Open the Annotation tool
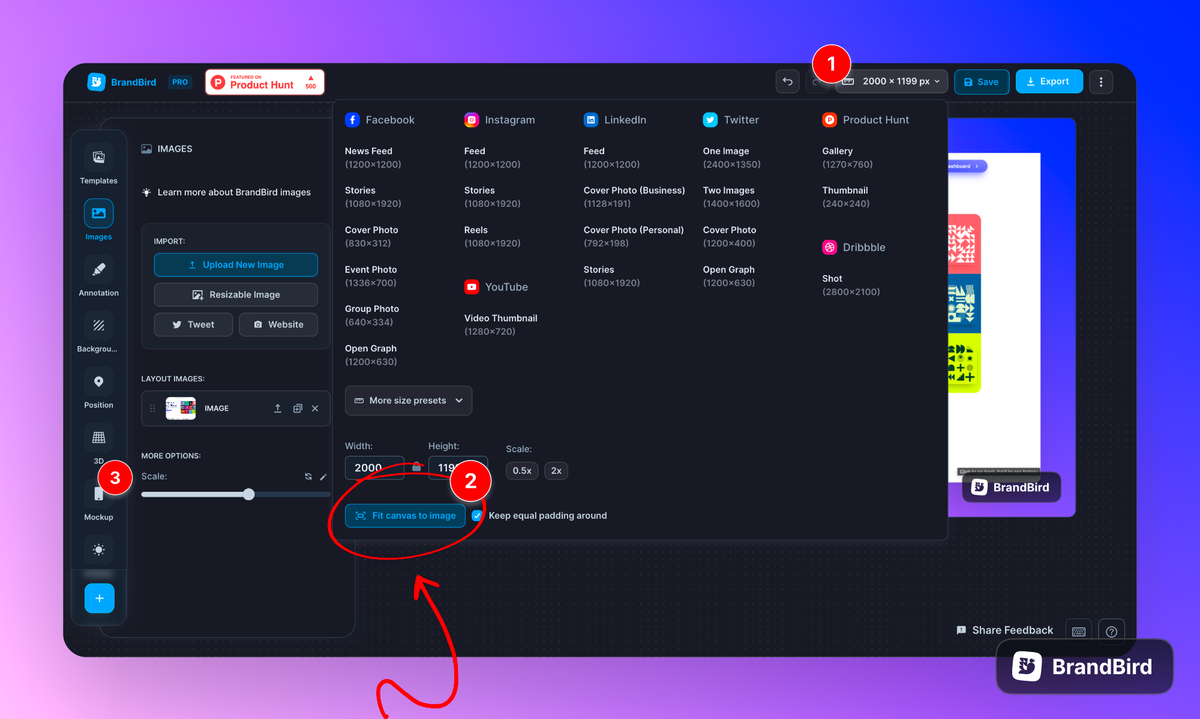The width and height of the screenshot is (1200, 719). (x=99, y=277)
